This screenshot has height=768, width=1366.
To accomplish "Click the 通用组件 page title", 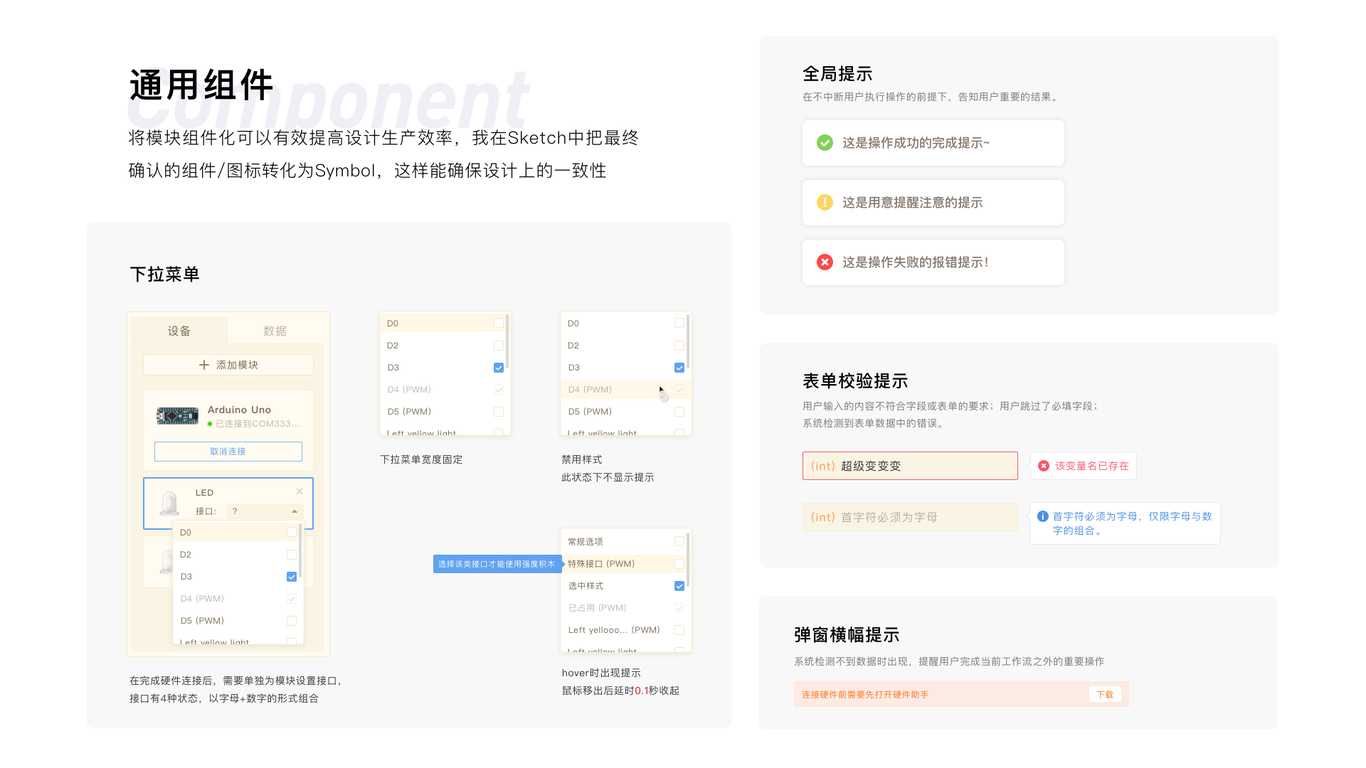I will pos(201,85).
